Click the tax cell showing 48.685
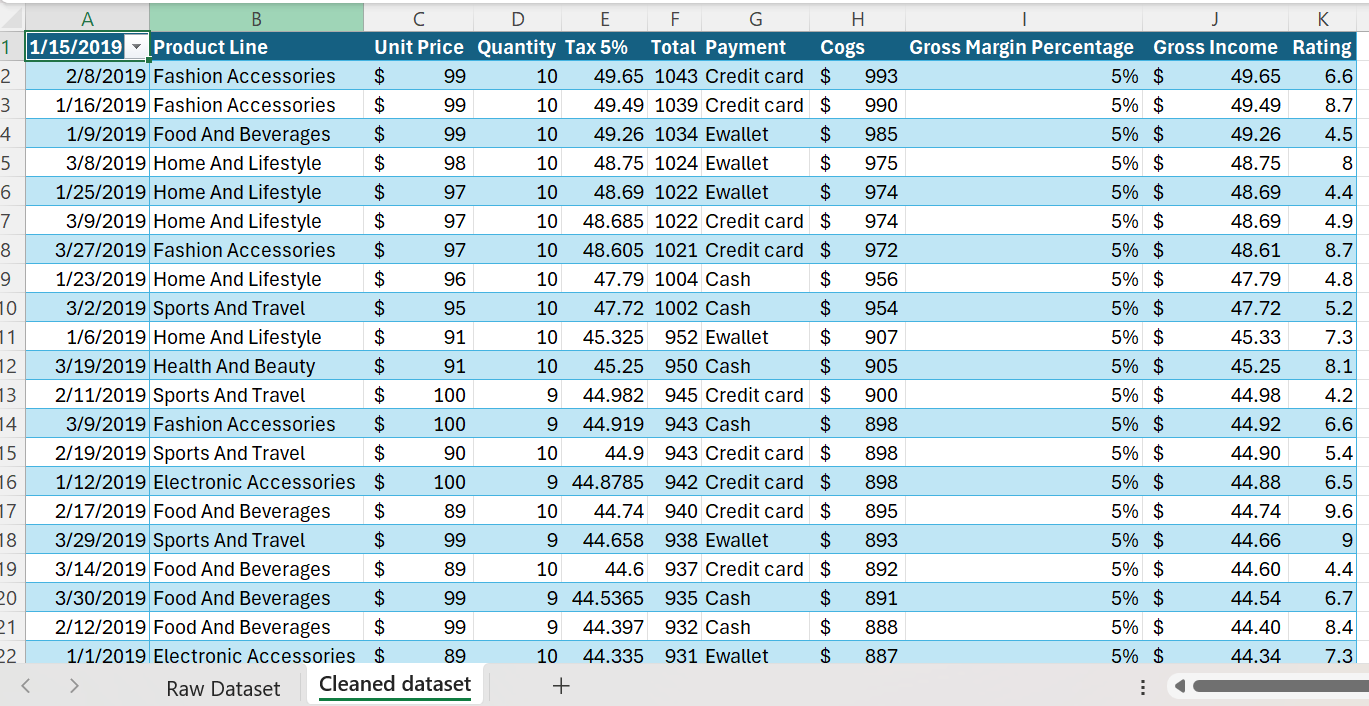Viewport: 1369px width, 706px height. (604, 221)
